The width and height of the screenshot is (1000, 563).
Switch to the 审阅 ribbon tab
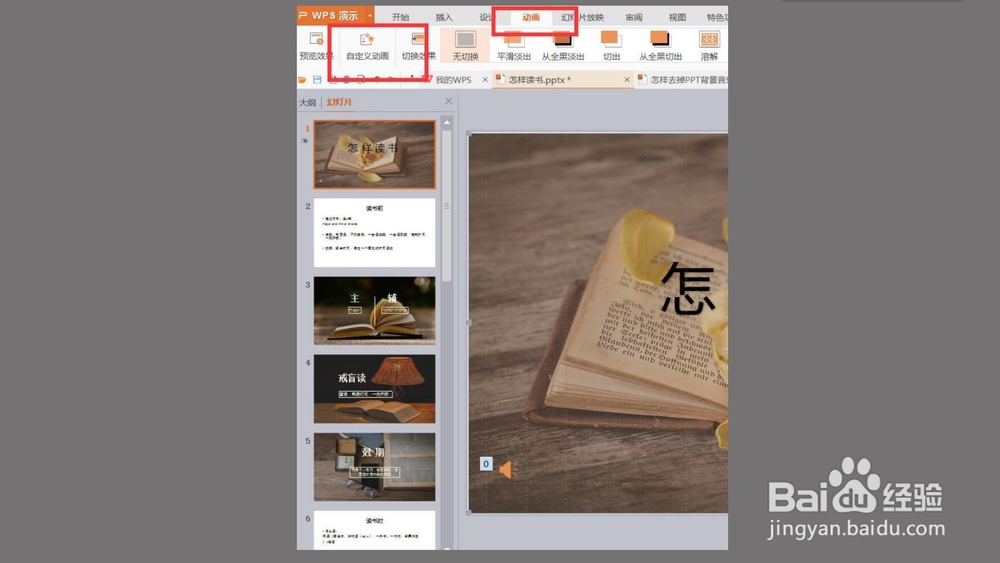[x=634, y=17]
